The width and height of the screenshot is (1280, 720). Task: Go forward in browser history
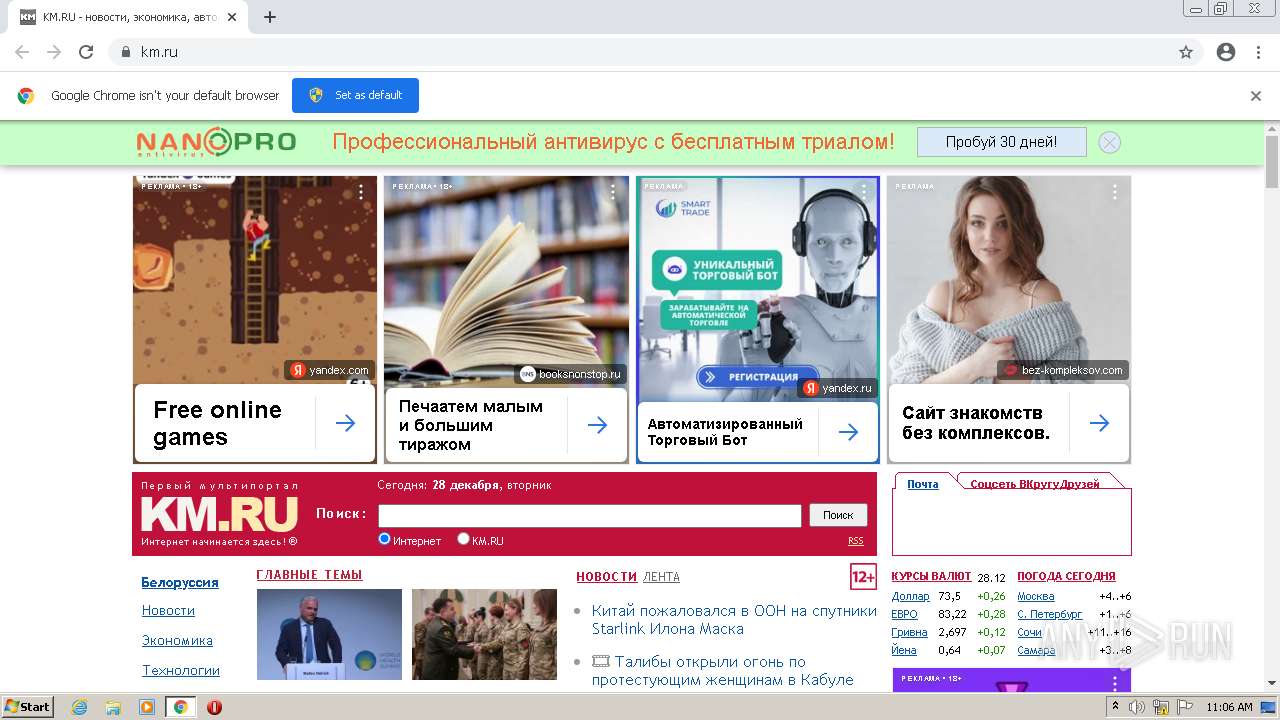point(54,52)
